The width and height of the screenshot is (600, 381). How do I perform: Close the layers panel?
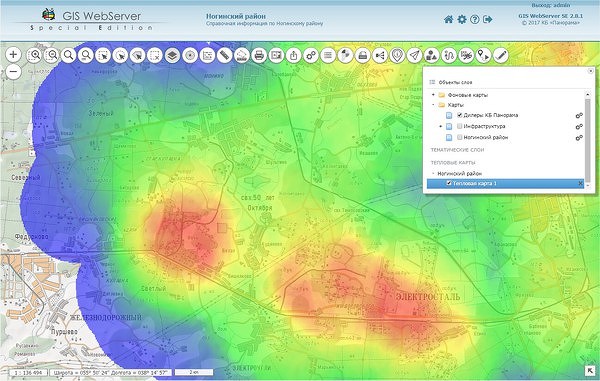click(590, 71)
